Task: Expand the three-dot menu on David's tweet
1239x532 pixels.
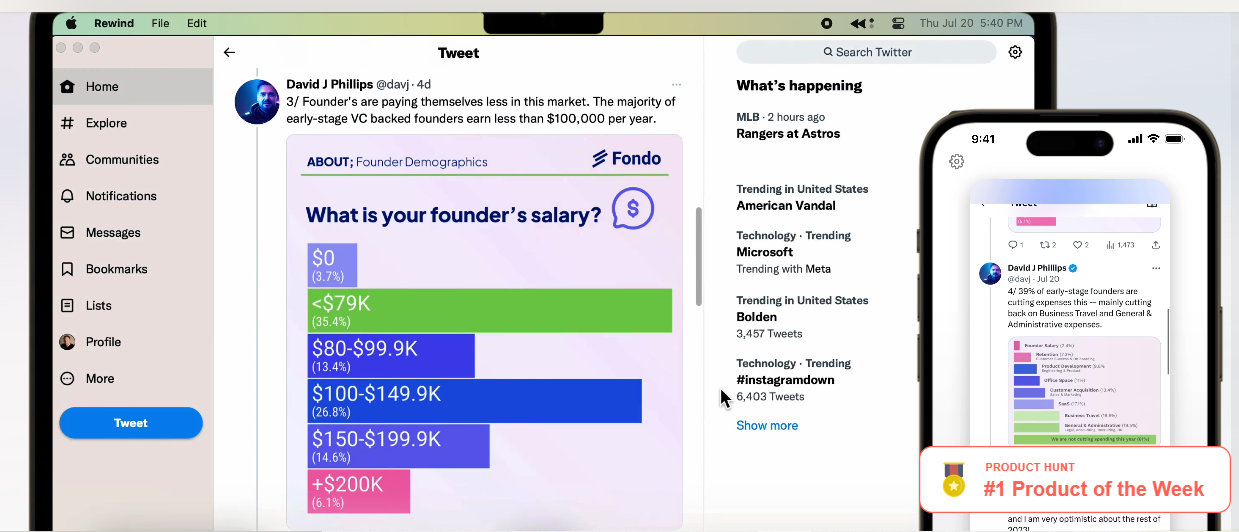Action: pyautogui.click(x=677, y=84)
